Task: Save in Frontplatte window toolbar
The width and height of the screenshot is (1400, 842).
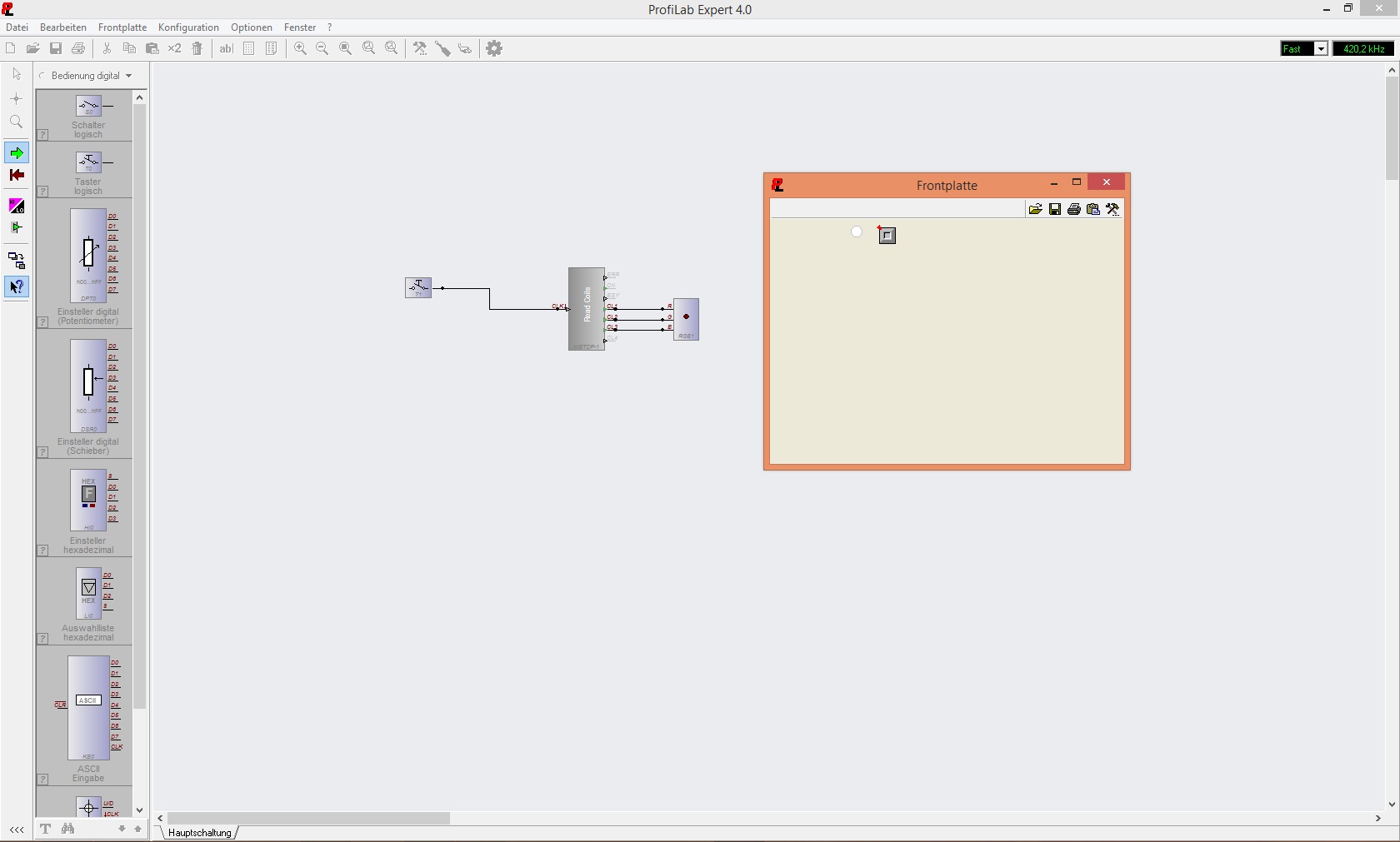Action: click(x=1055, y=209)
